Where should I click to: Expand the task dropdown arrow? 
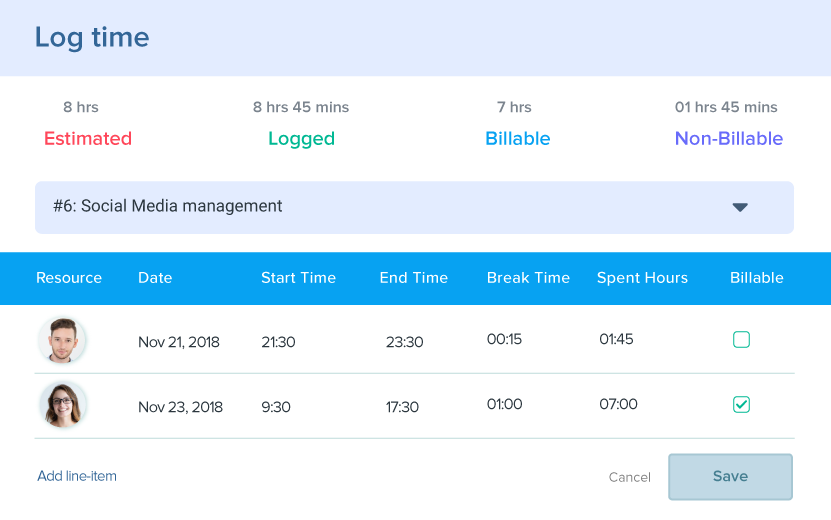[740, 207]
